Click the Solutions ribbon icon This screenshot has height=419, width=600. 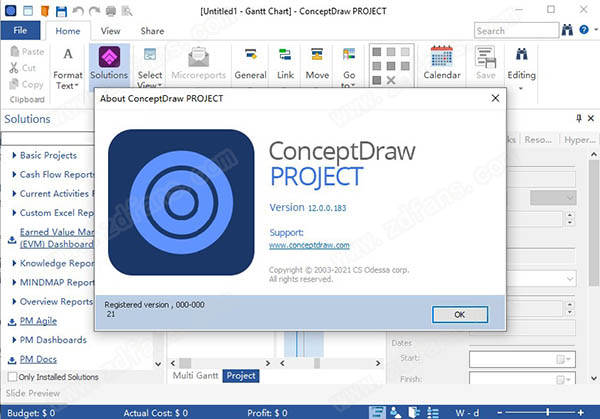coord(109,57)
